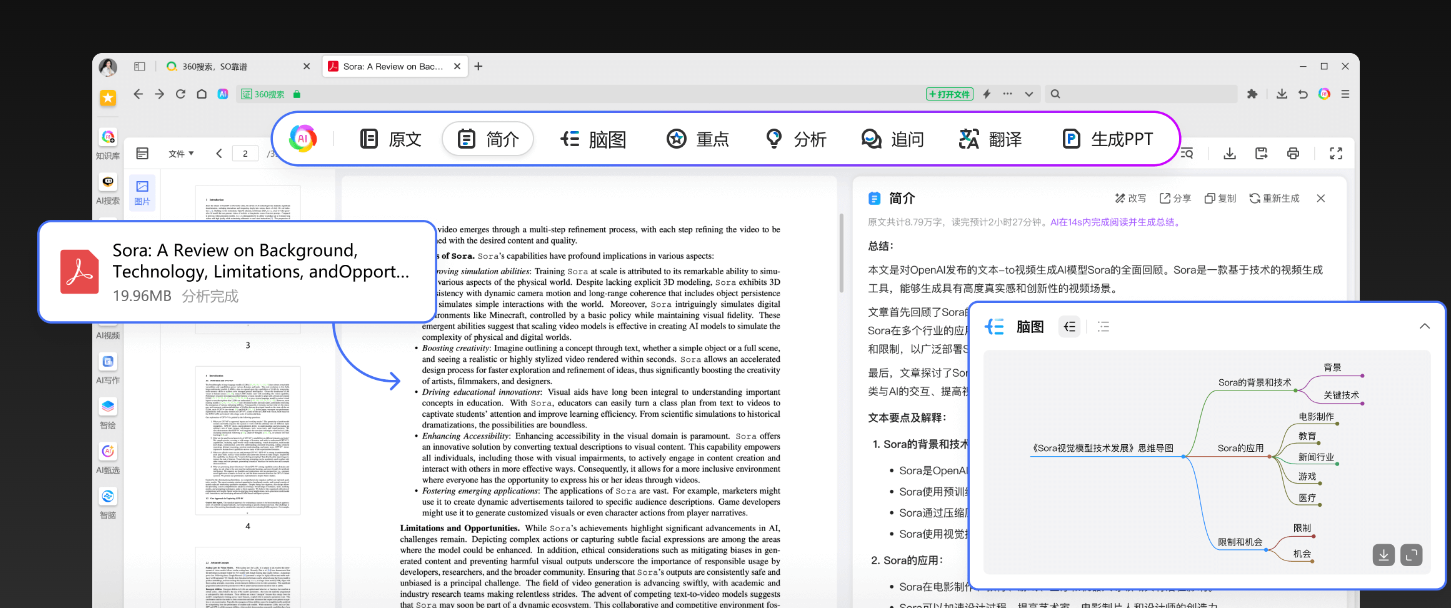The width and height of the screenshot is (1451, 608).
Task: Click 复制 to copy the summary
Action: click(1221, 198)
